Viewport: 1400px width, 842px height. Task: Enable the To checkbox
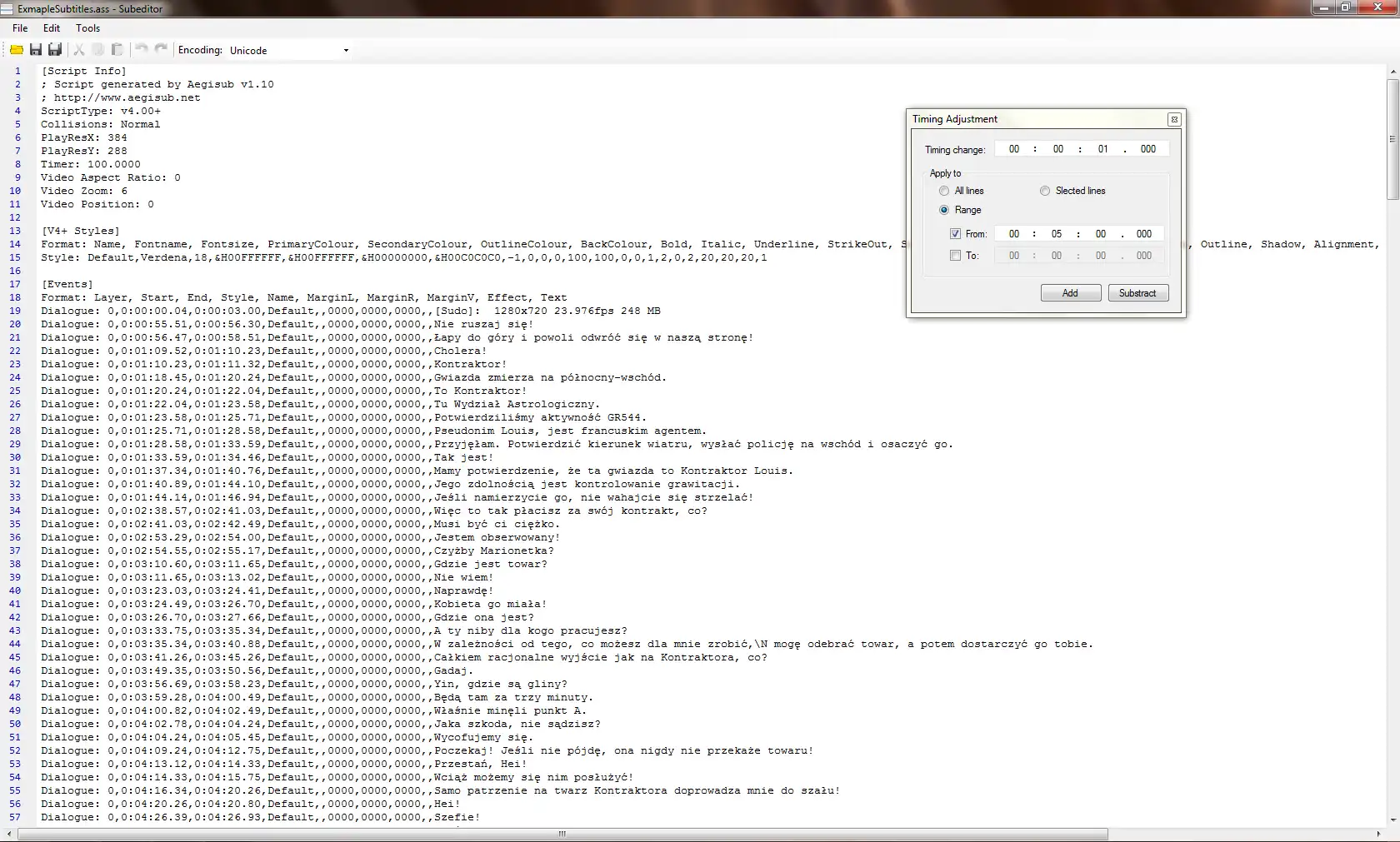(x=955, y=256)
